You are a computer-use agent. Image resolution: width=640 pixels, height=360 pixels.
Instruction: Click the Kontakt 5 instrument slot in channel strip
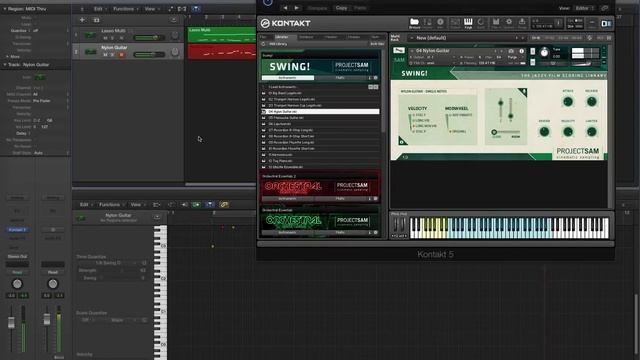pos(17,229)
